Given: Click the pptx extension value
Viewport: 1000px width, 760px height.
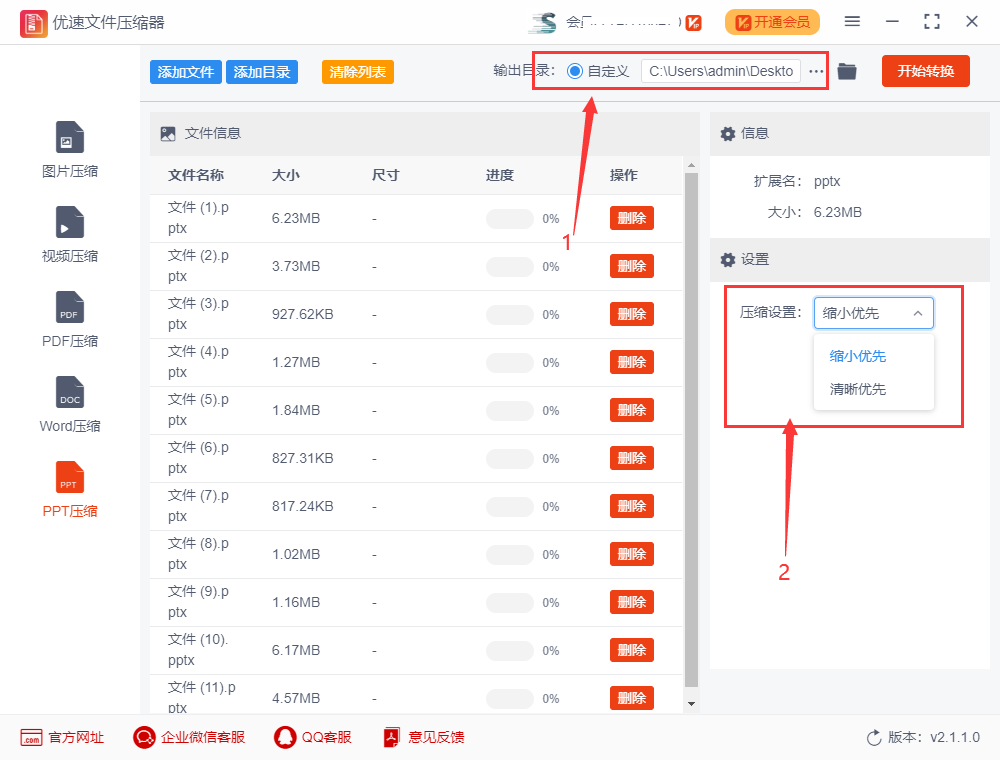Looking at the screenshot, I should pos(827,182).
